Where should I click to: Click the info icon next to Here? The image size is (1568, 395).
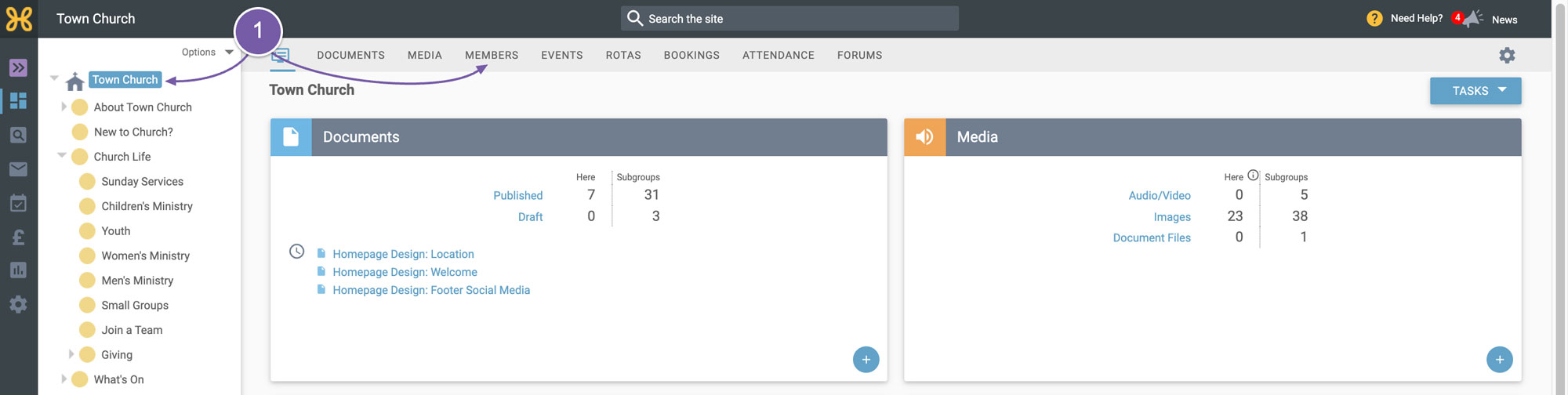[1253, 176]
